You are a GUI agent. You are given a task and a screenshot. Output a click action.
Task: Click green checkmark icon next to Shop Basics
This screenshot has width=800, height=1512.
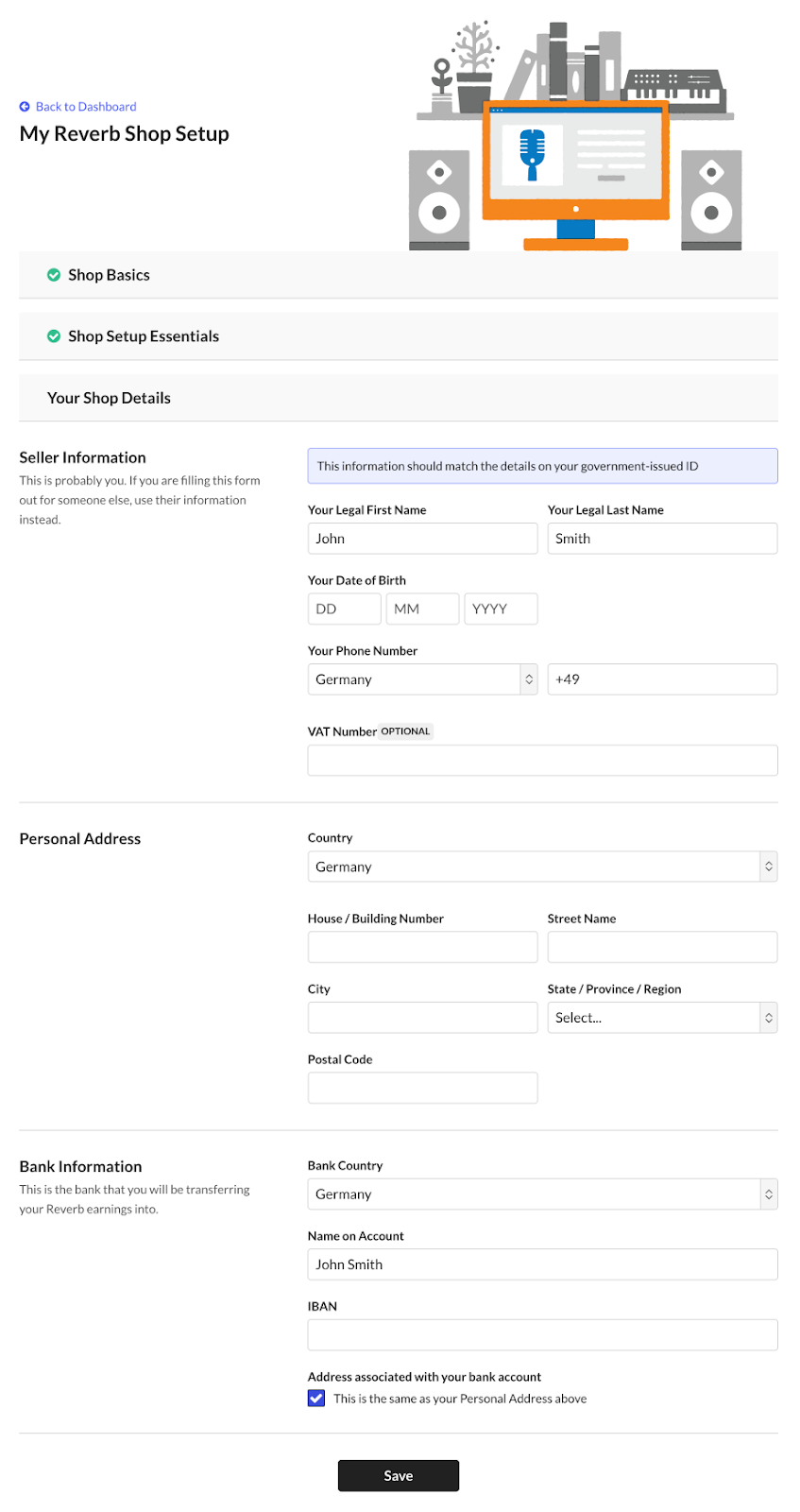(54, 275)
